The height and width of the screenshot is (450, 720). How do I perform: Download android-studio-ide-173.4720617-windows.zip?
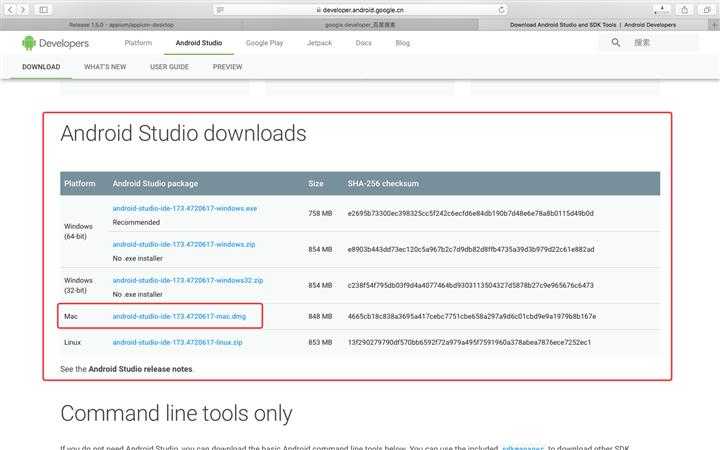tap(184, 244)
